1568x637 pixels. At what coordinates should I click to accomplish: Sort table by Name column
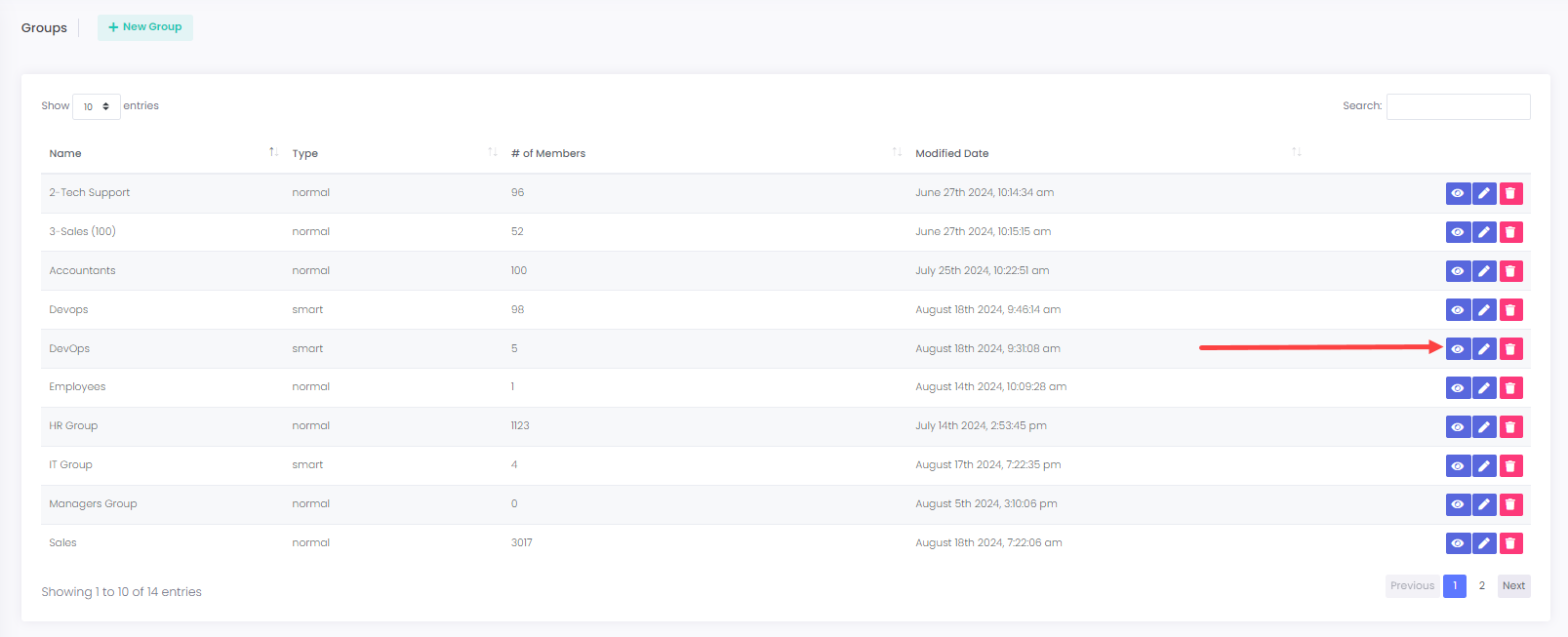[65, 153]
